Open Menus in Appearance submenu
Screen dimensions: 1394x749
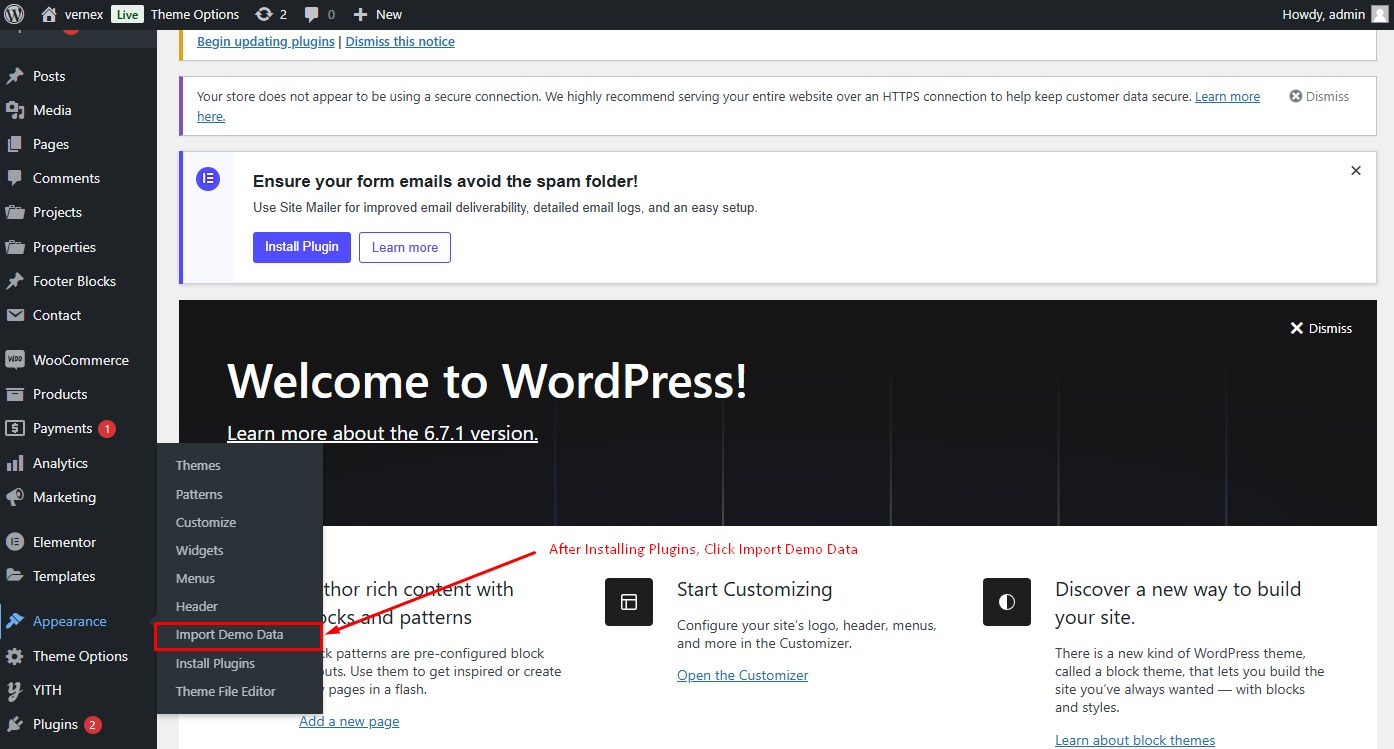pos(195,578)
